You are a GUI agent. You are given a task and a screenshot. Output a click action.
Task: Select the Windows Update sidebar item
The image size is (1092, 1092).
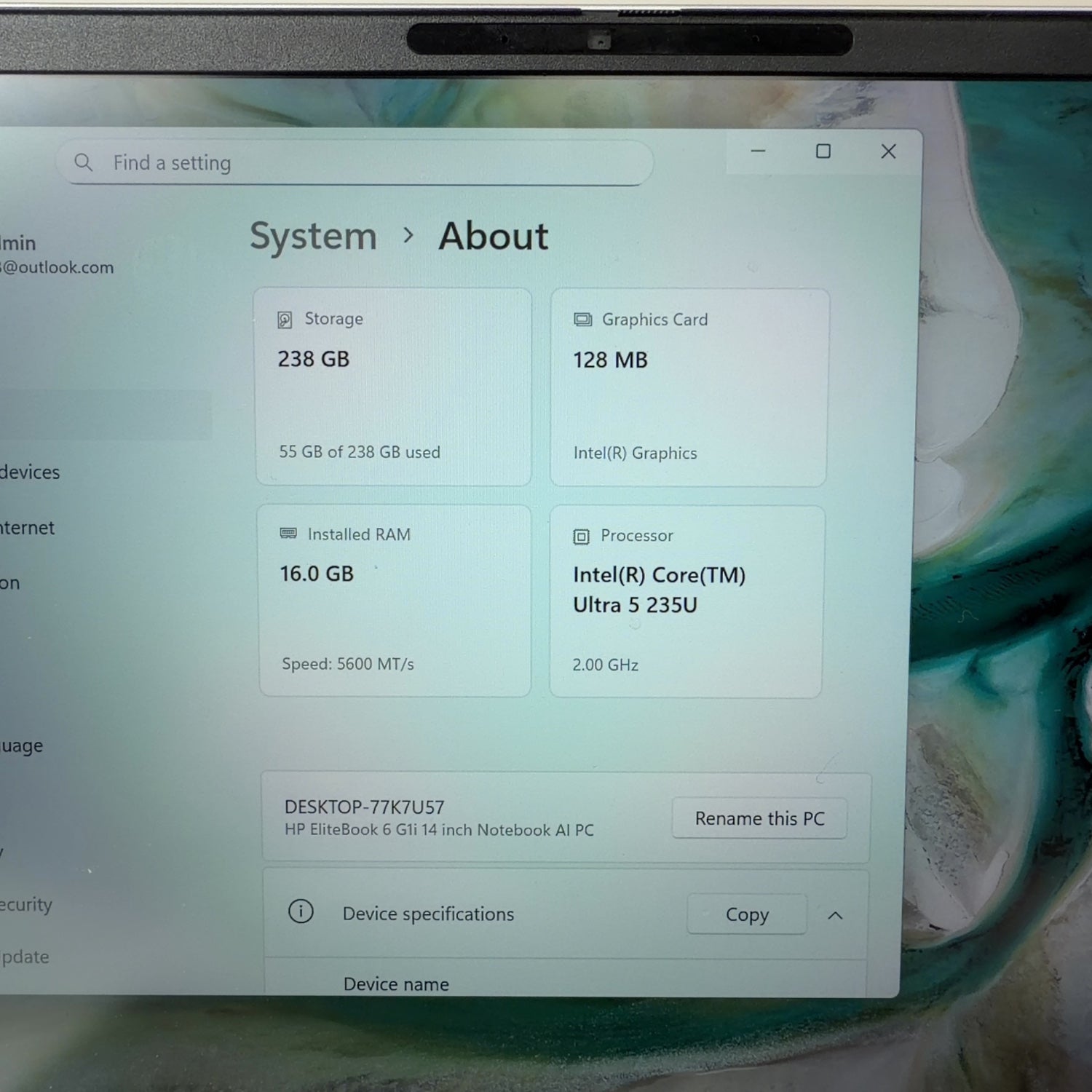click(25, 957)
